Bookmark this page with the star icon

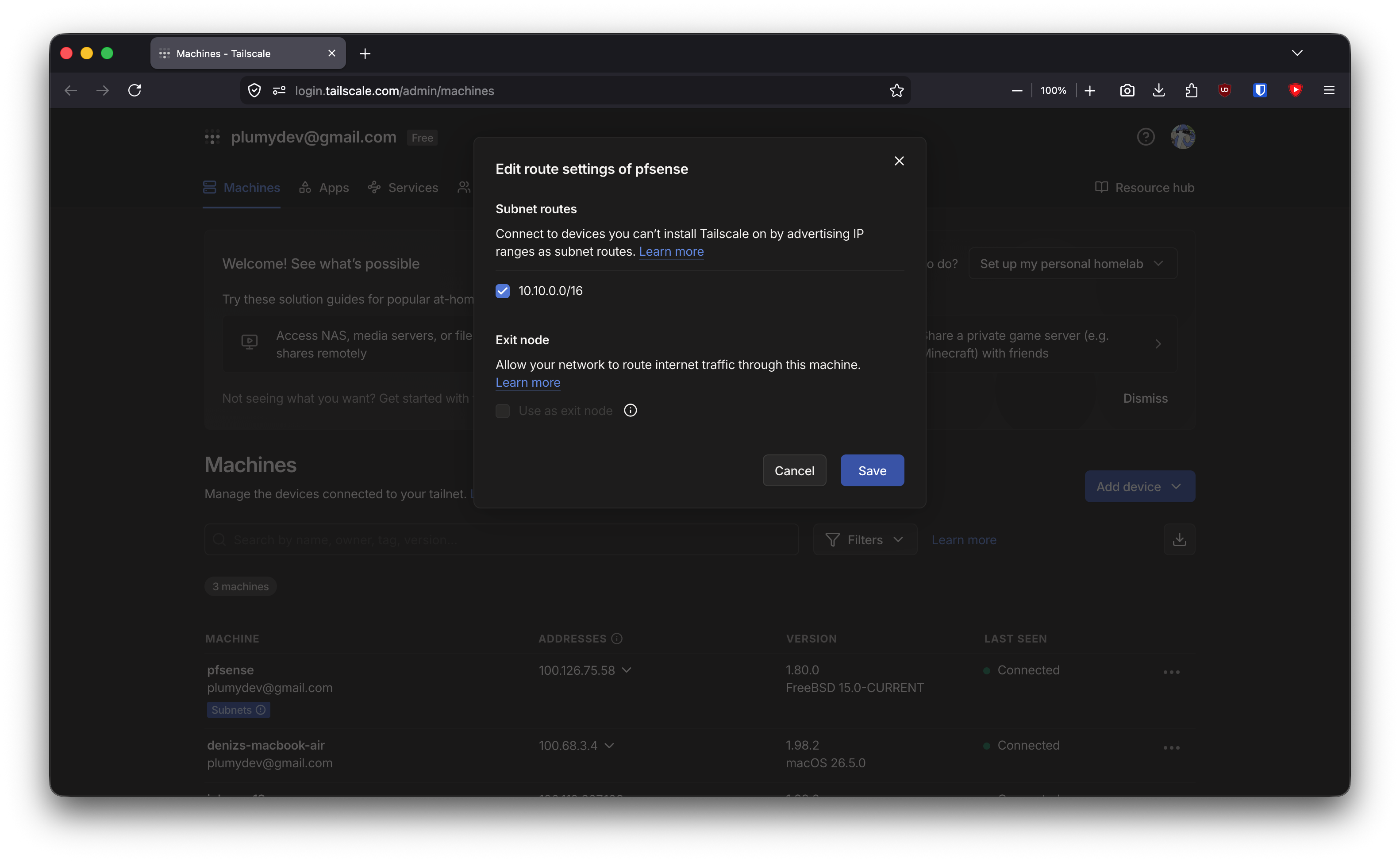(x=896, y=90)
